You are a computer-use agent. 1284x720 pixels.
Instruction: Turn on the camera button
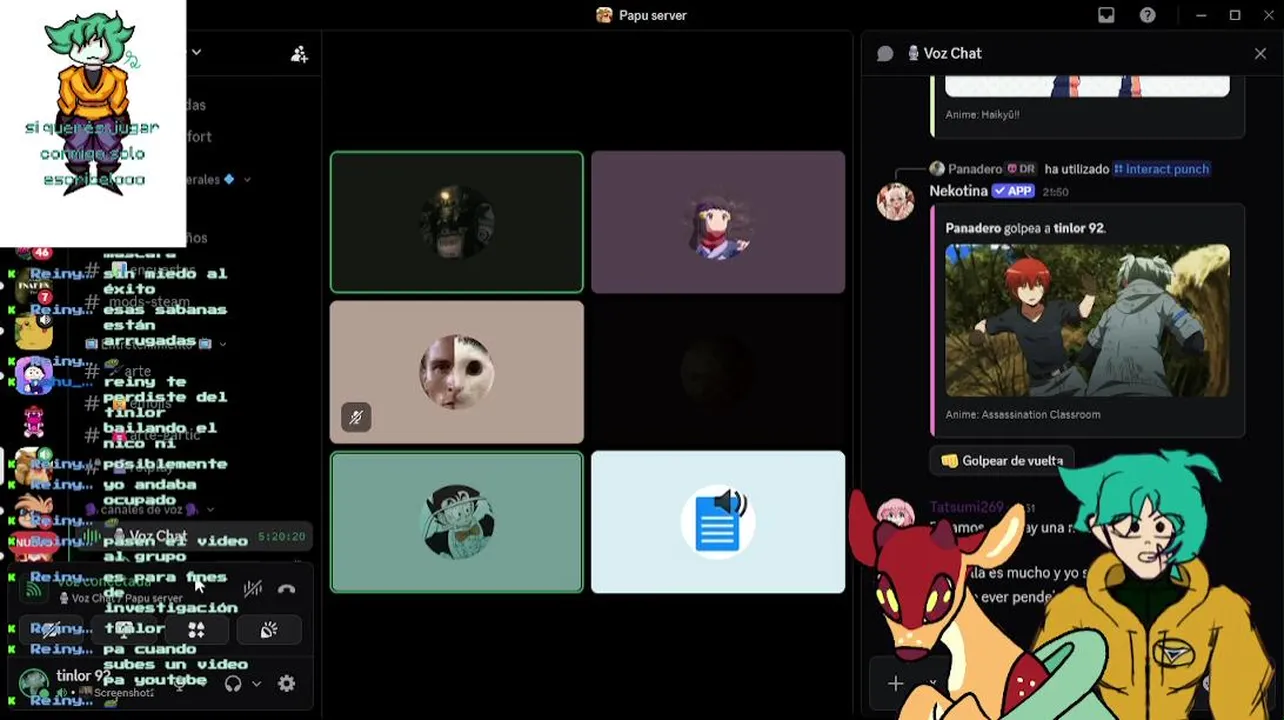pos(52,630)
